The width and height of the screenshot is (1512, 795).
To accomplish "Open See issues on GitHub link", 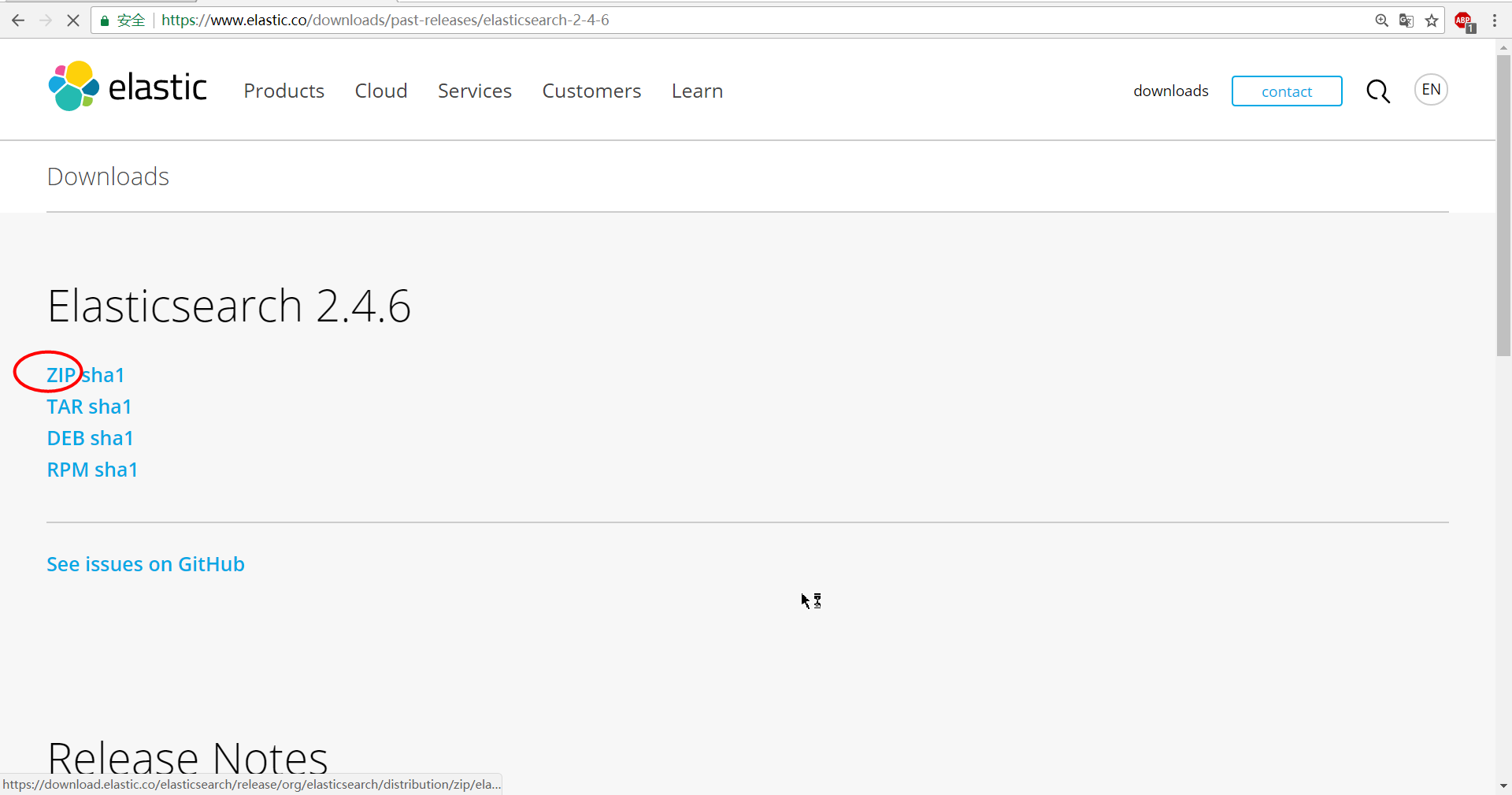I will [146, 564].
